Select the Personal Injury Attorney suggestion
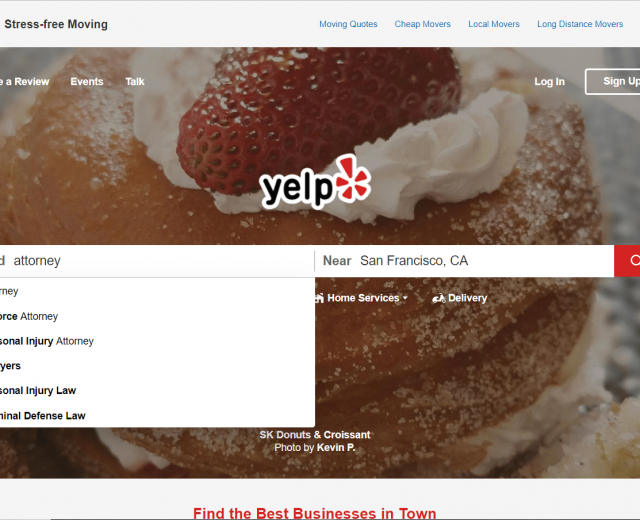This screenshot has width=640, height=520. 158,341
